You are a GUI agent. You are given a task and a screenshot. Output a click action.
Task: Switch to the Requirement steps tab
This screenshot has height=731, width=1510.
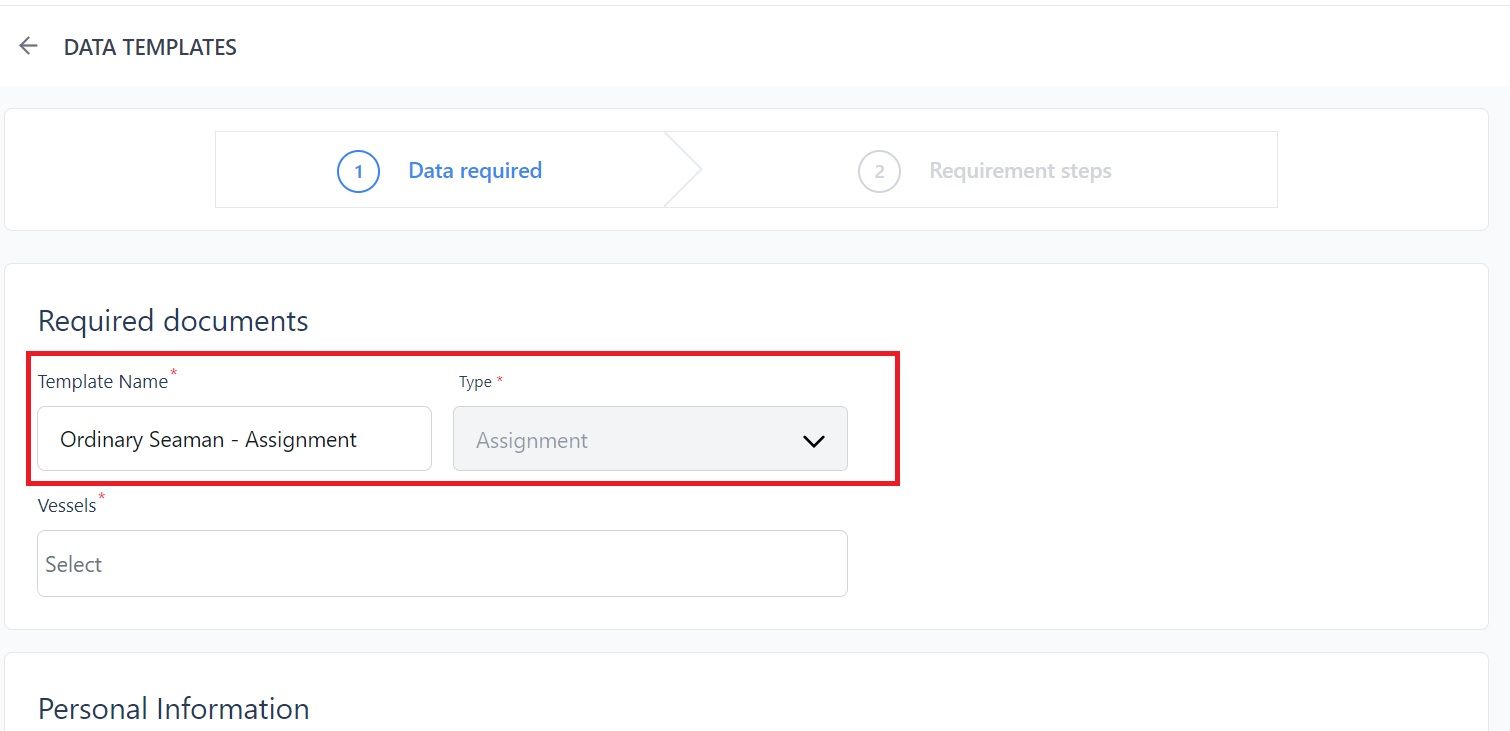(1020, 171)
